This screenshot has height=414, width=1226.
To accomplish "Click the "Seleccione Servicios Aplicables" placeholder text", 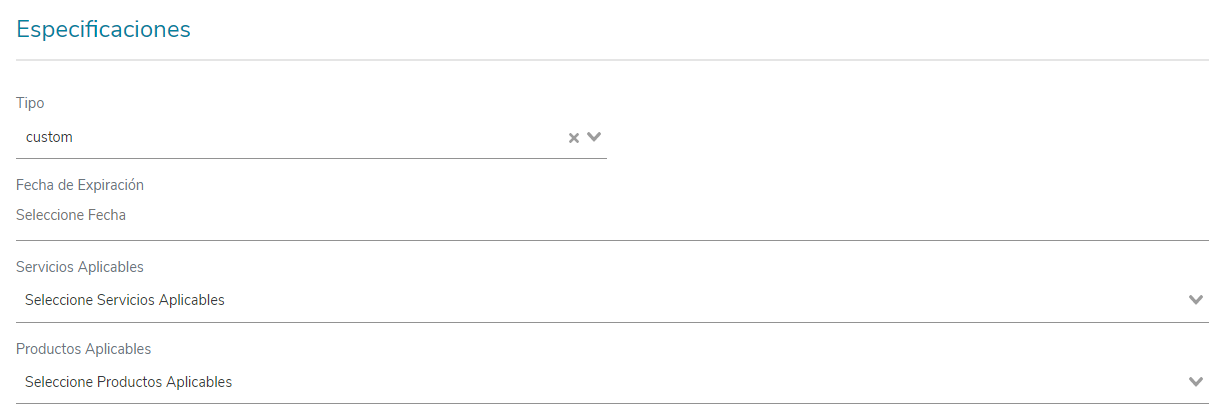I will (125, 300).
